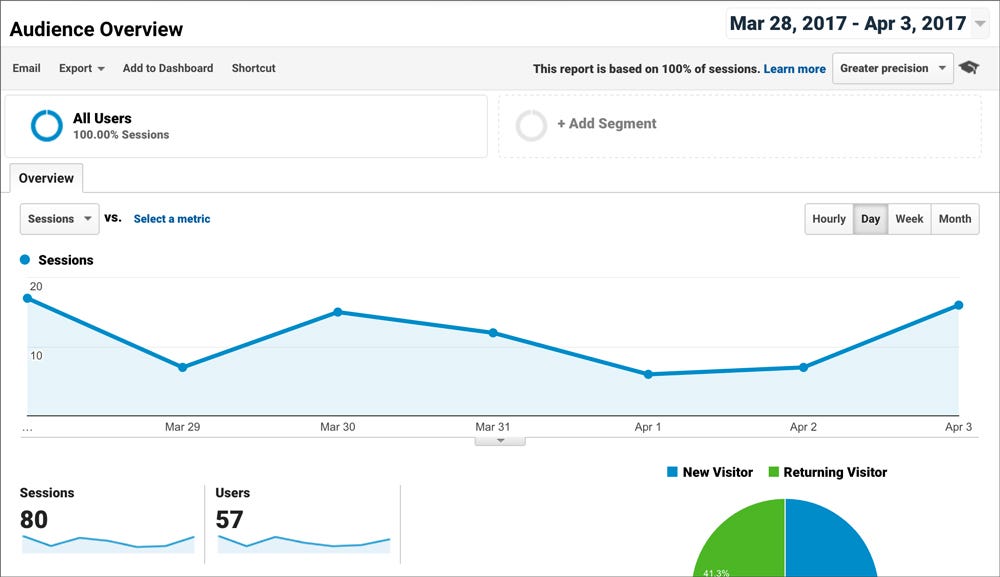Image resolution: width=1000 pixels, height=577 pixels.
Task: Switch chart to Week view
Action: coord(909,219)
